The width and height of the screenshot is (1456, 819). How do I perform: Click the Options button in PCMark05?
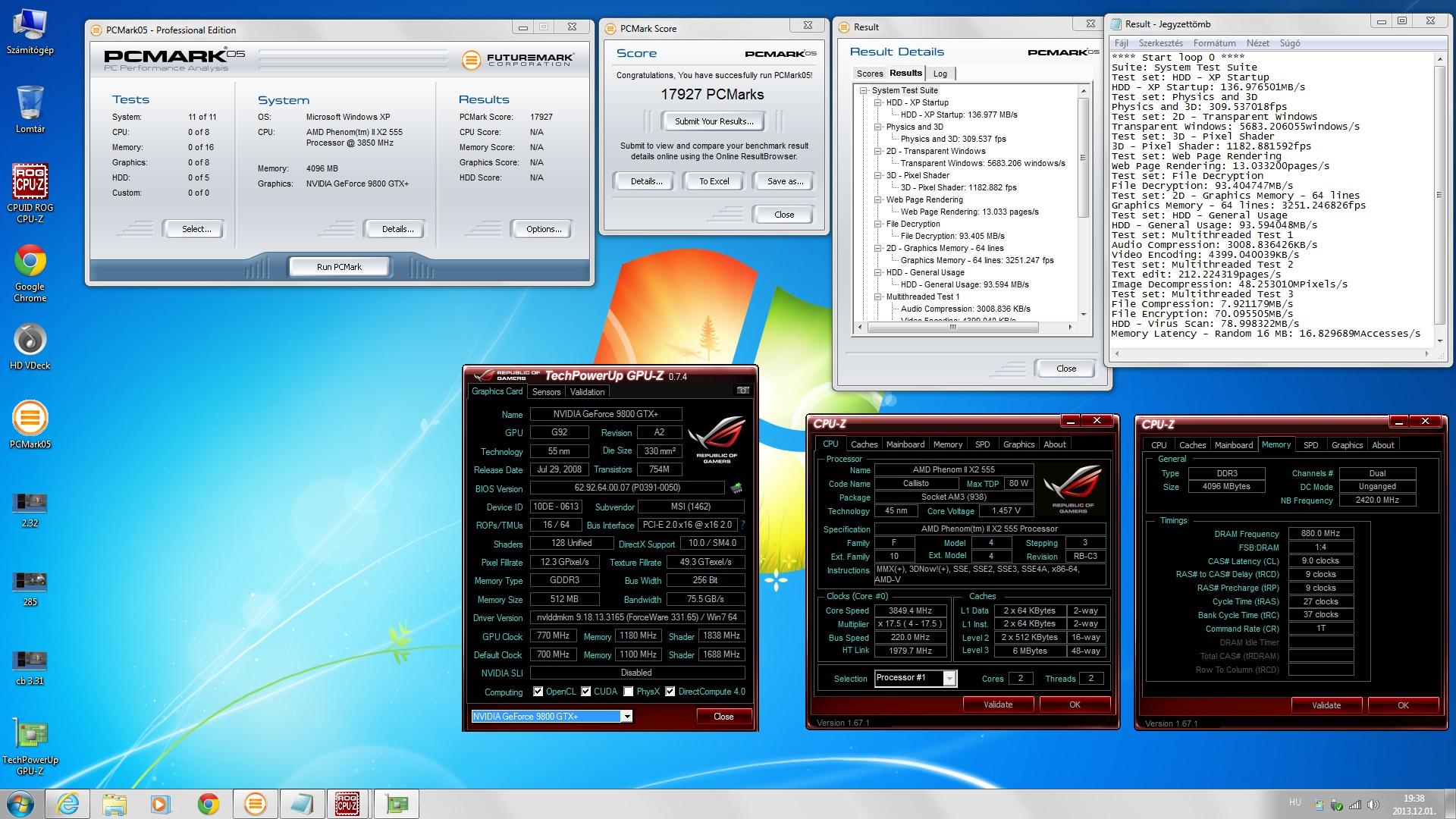(543, 229)
